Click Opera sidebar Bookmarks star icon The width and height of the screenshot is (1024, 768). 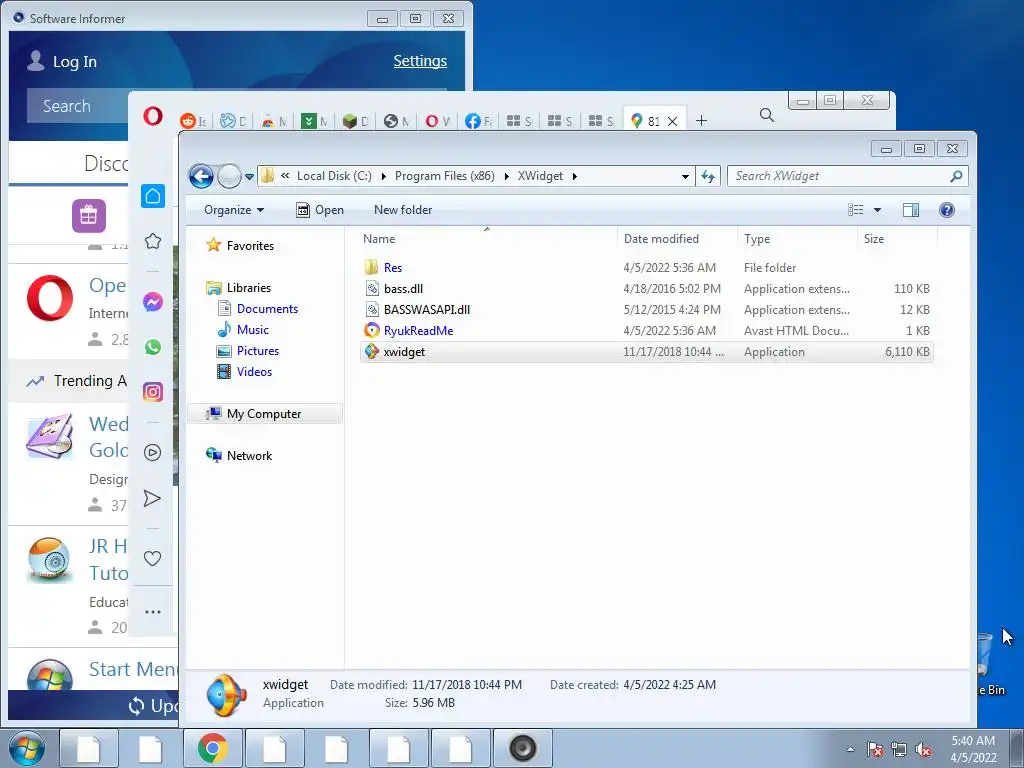pyautogui.click(x=153, y=241)
